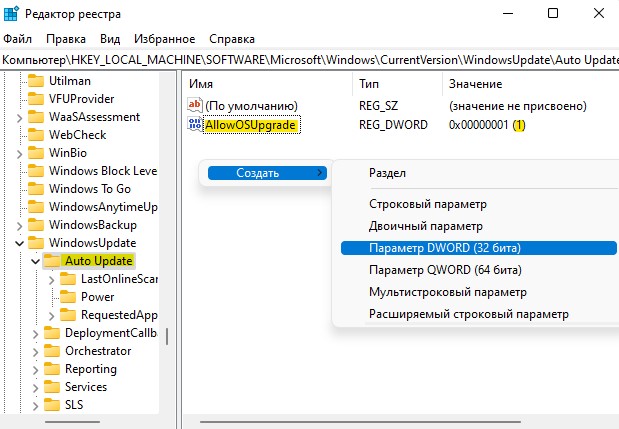Select the Services key in tree
619x429 pixels.
point(86,387)
